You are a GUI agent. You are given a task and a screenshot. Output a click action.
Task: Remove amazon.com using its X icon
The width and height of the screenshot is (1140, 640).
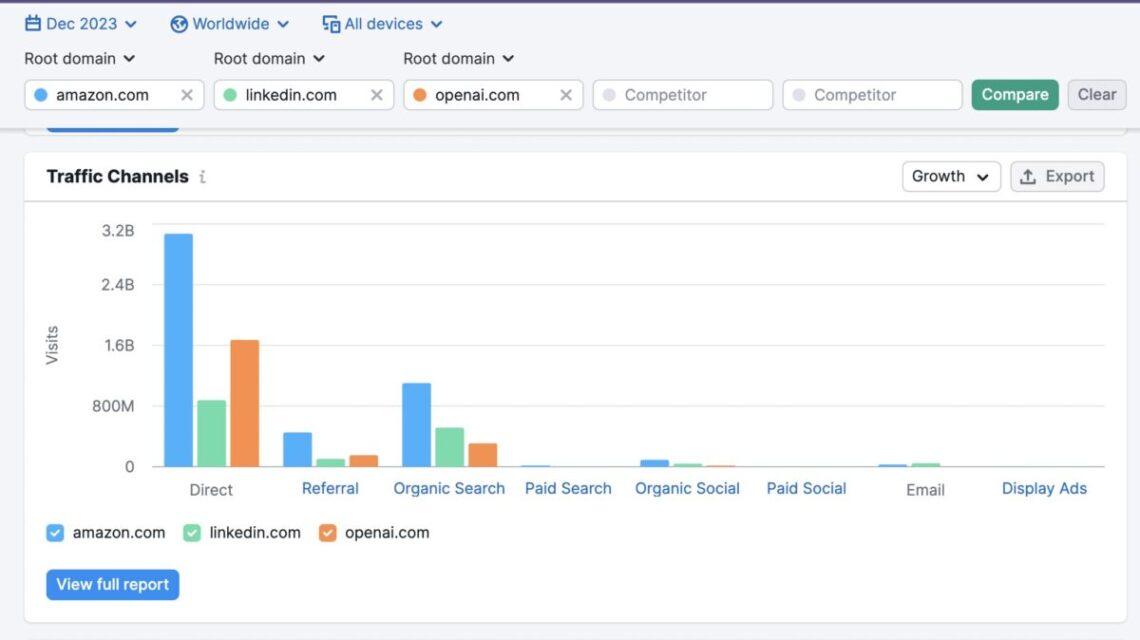185,95
